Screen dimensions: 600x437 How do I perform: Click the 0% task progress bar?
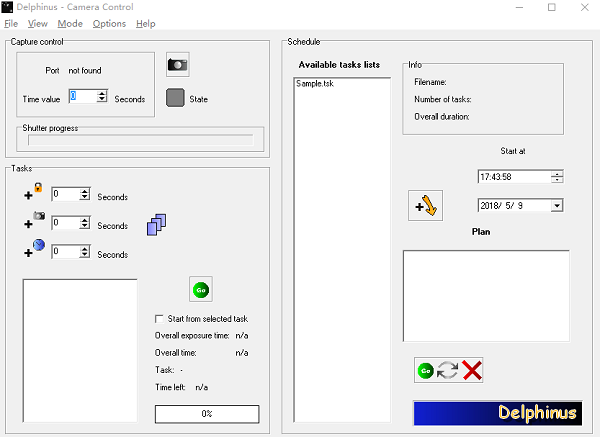pos(207,413)
